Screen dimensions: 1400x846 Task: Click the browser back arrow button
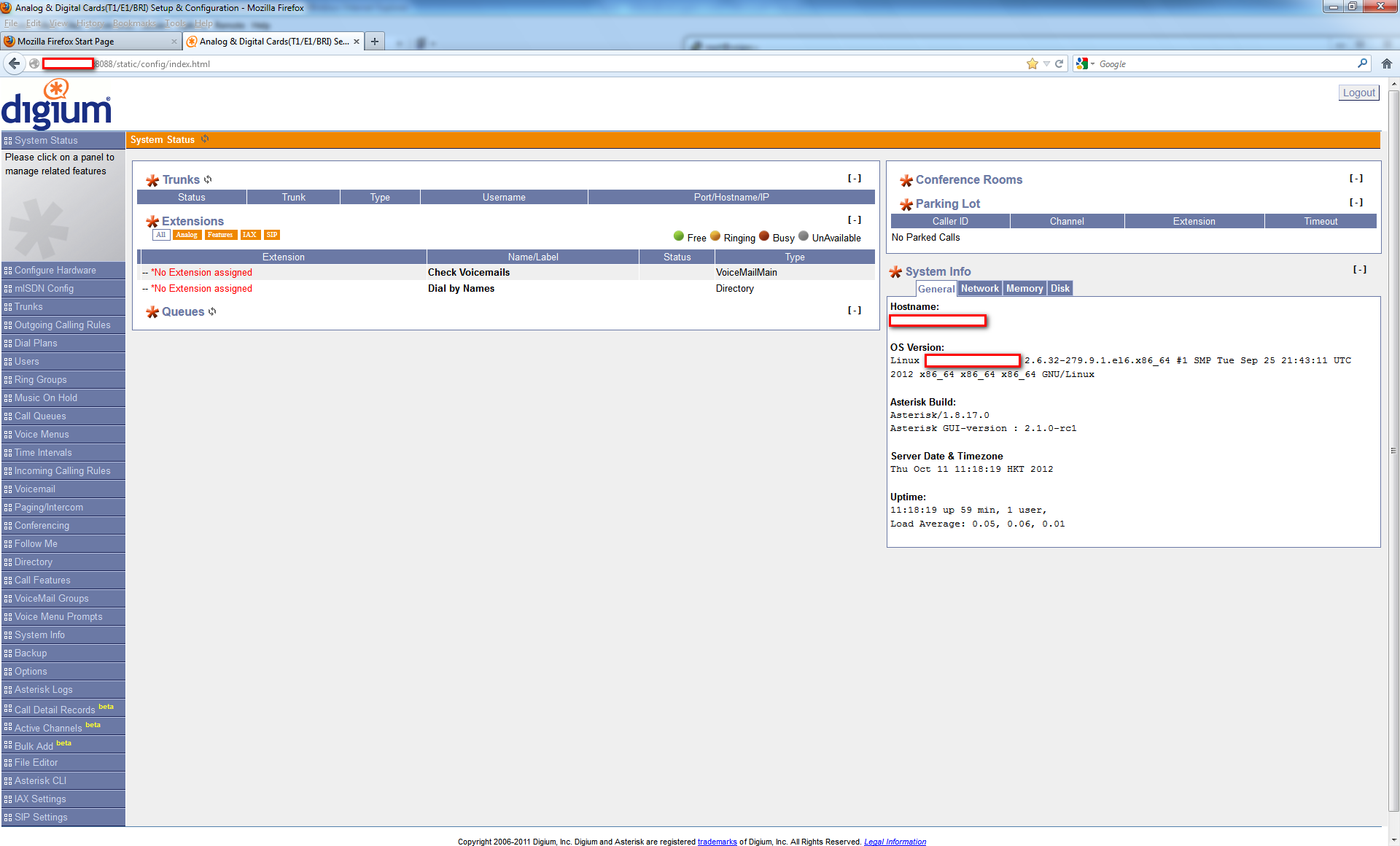(x=14, y=63)
